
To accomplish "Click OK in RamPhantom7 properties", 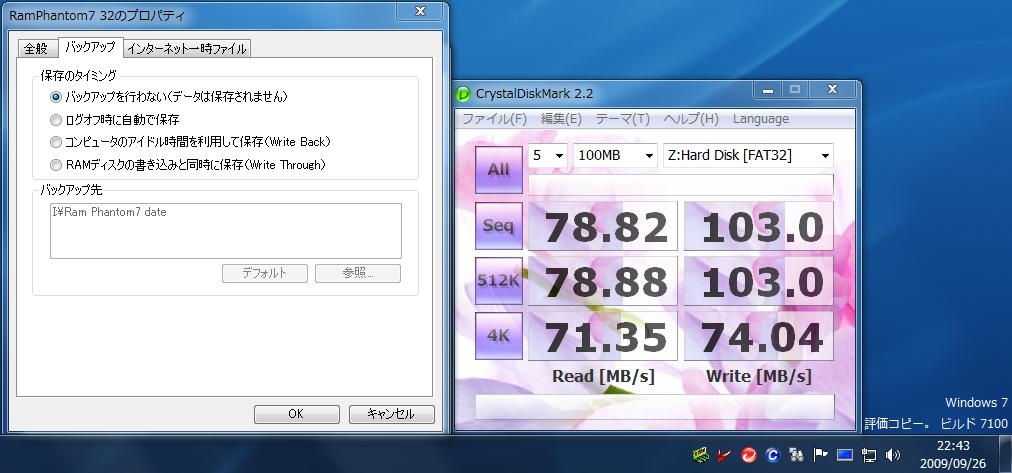I will 296,414.
